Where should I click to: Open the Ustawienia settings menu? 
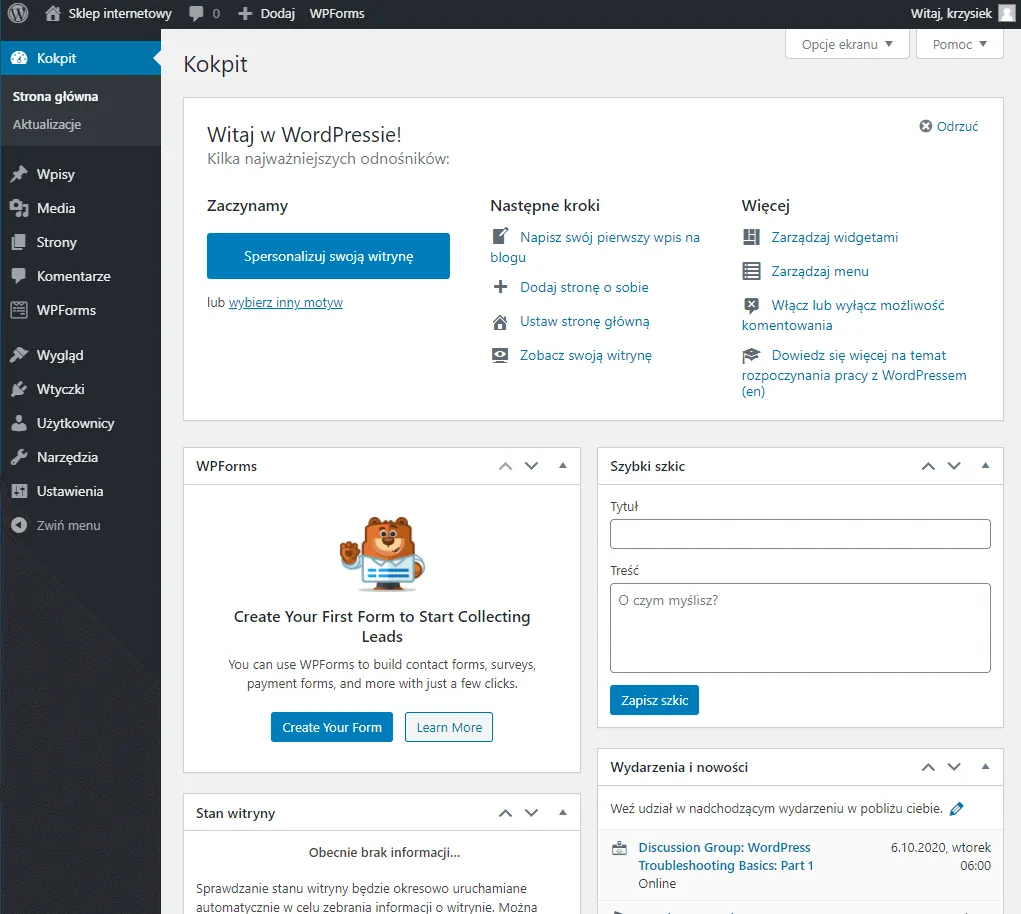click(80, 491)
